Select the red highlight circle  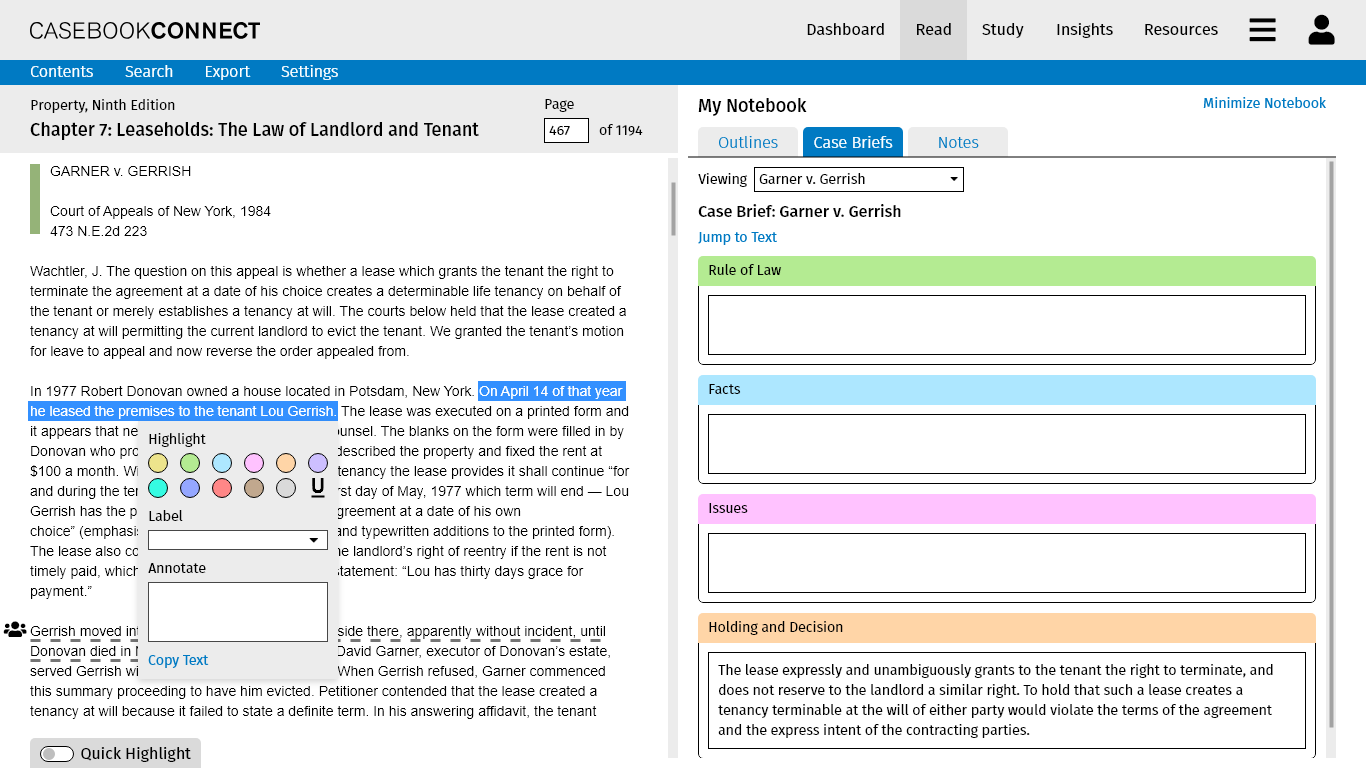(x=222, y=488)
